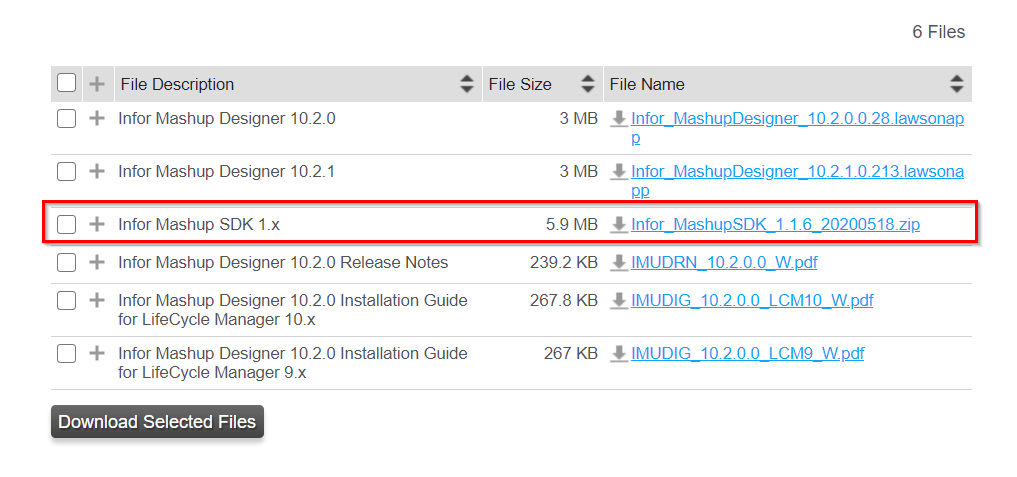Screen dimensions: 1017x477
Task: Click the 267.8 KB file size cell
Action: tap(564, 300)
